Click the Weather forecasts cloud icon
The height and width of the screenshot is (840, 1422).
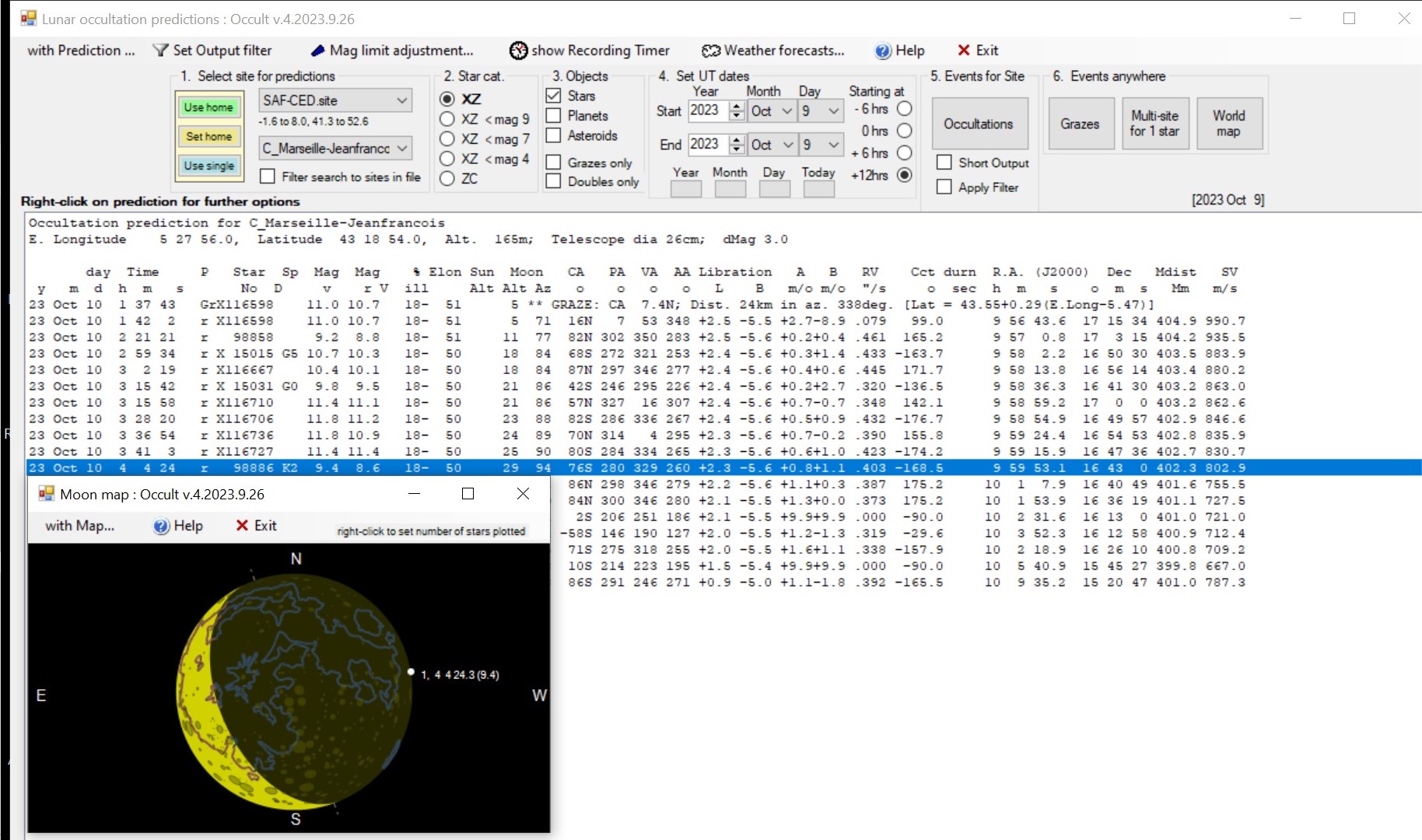point(710,51)
